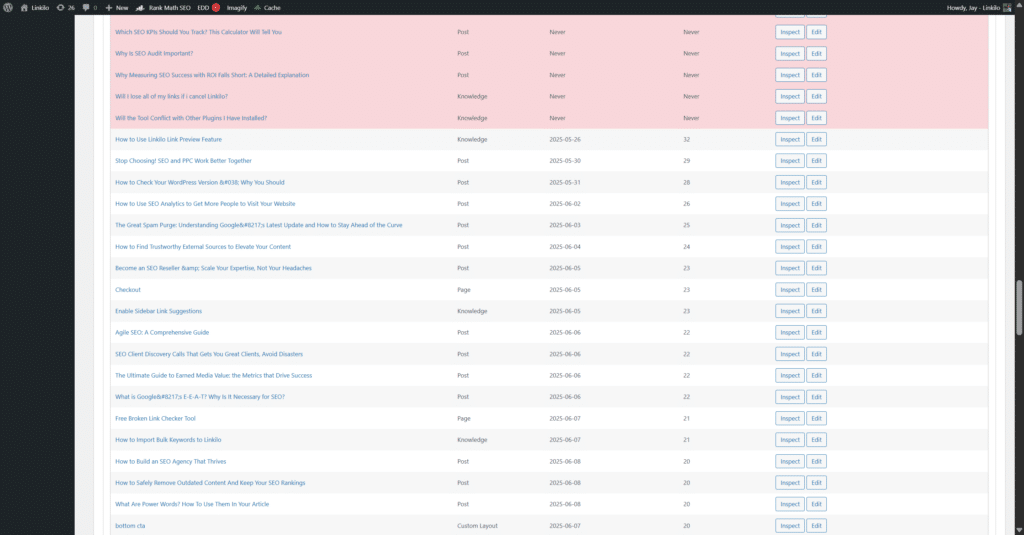This screenshot has width=1024, height=535.
Task: Open the WordPress logo menu
Action: coord(8,8)
